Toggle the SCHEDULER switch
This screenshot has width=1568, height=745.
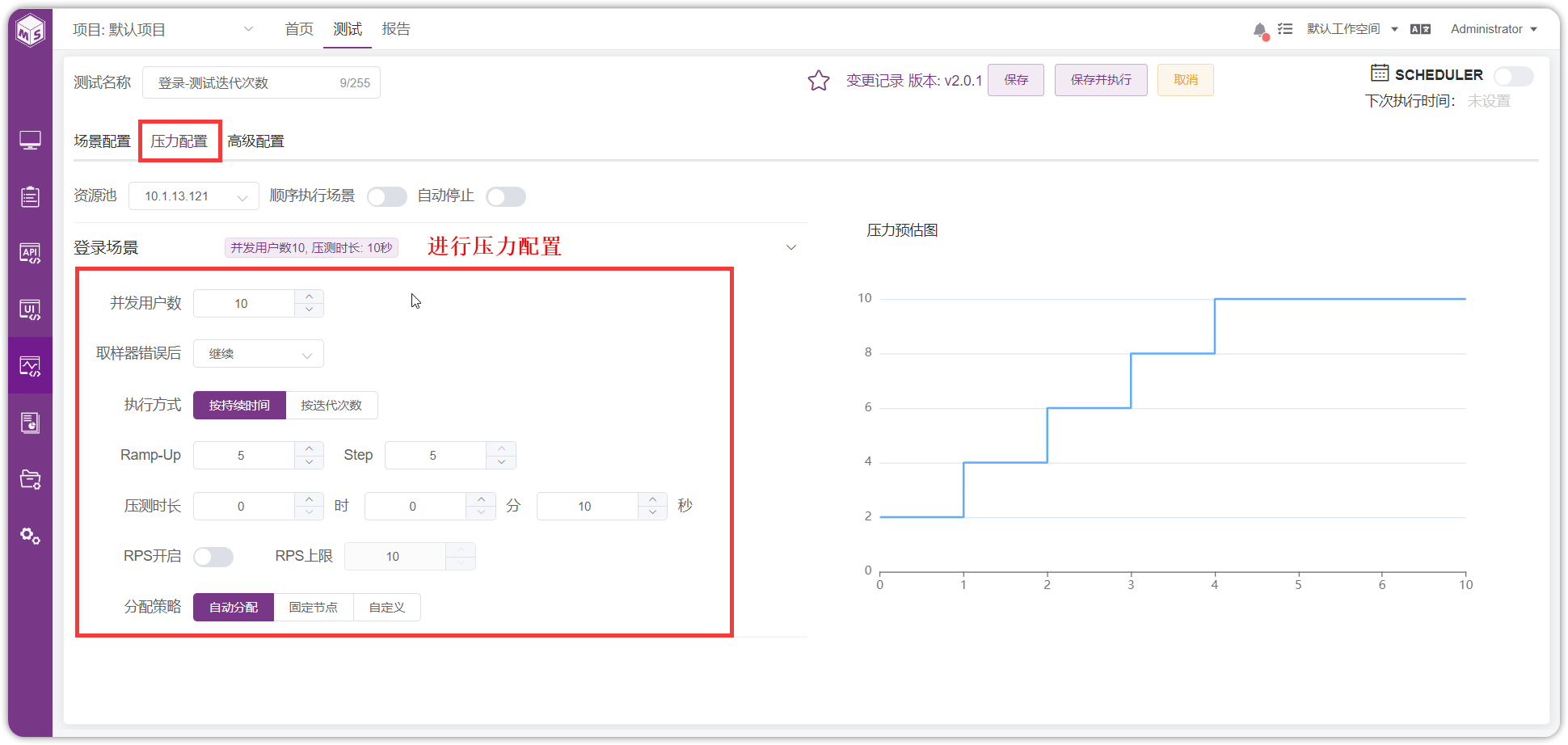tap(1513, 76)
